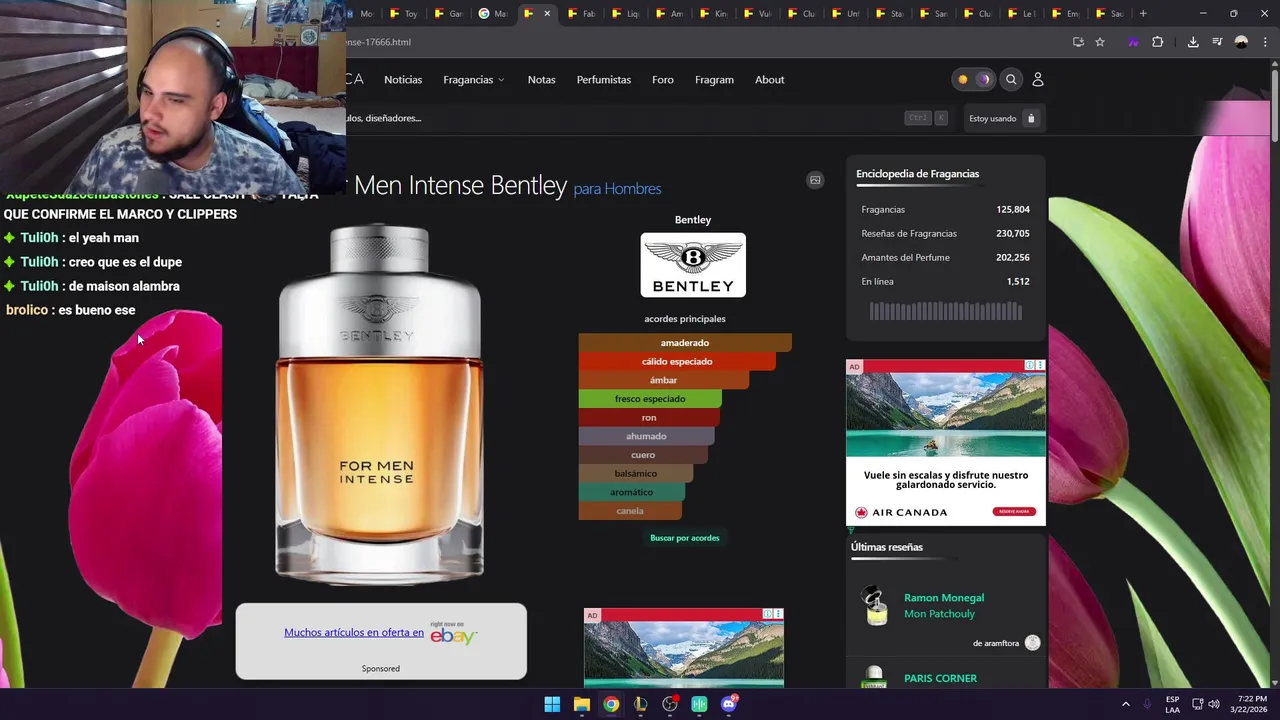The width and height of the screenshot is (1280, 720).
Task: Open Chrome profile avatar
Action: point(1241,42)
